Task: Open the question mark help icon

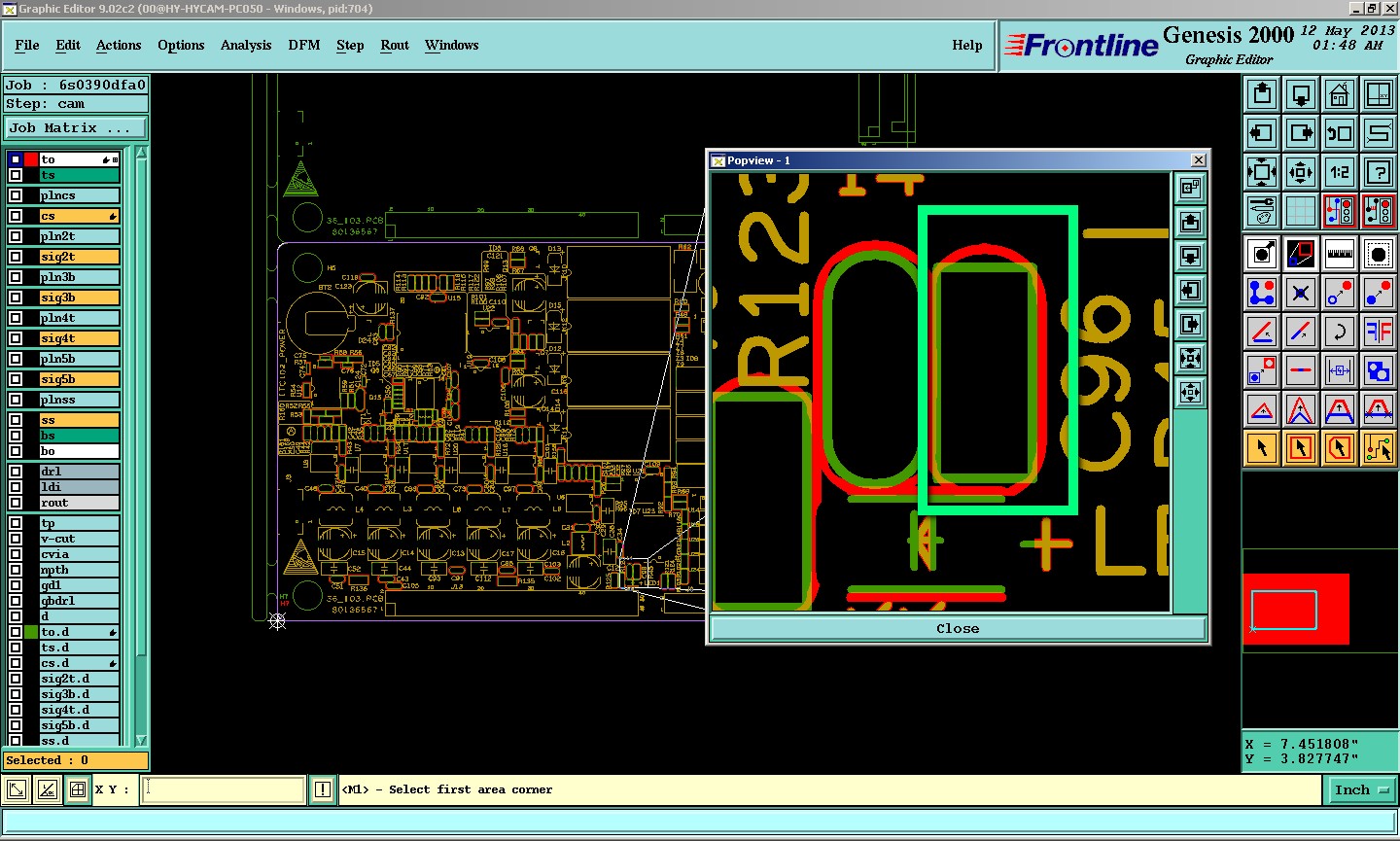Action: click(1379, 172)
